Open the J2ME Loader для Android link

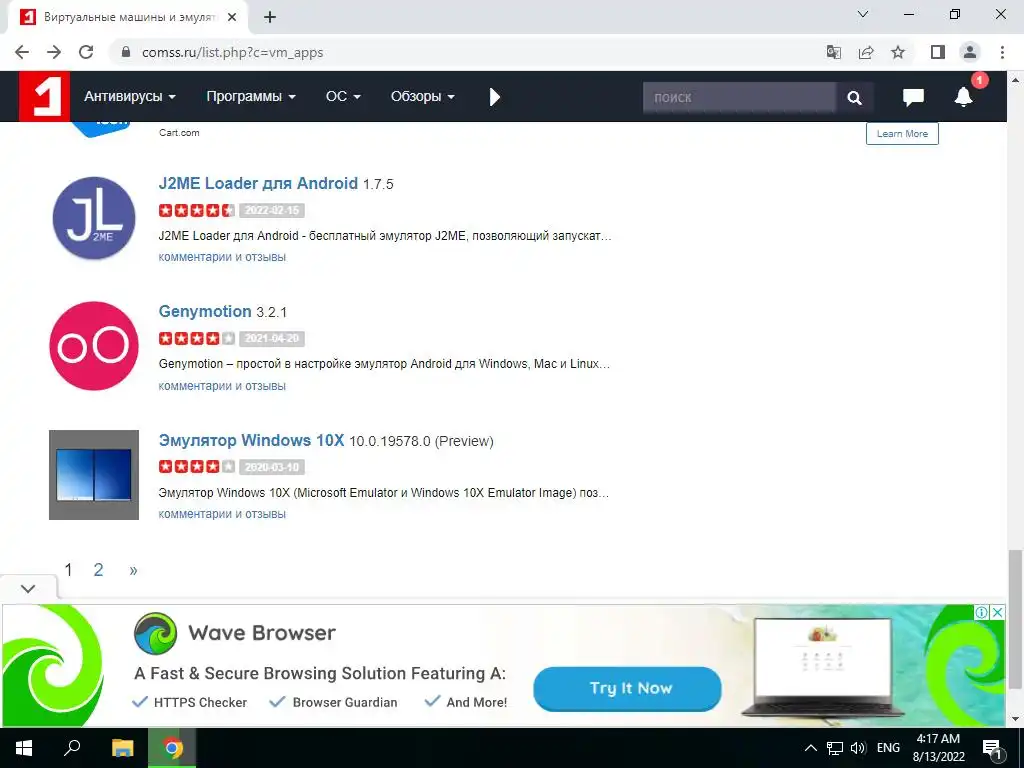click(x=258, y=183)
